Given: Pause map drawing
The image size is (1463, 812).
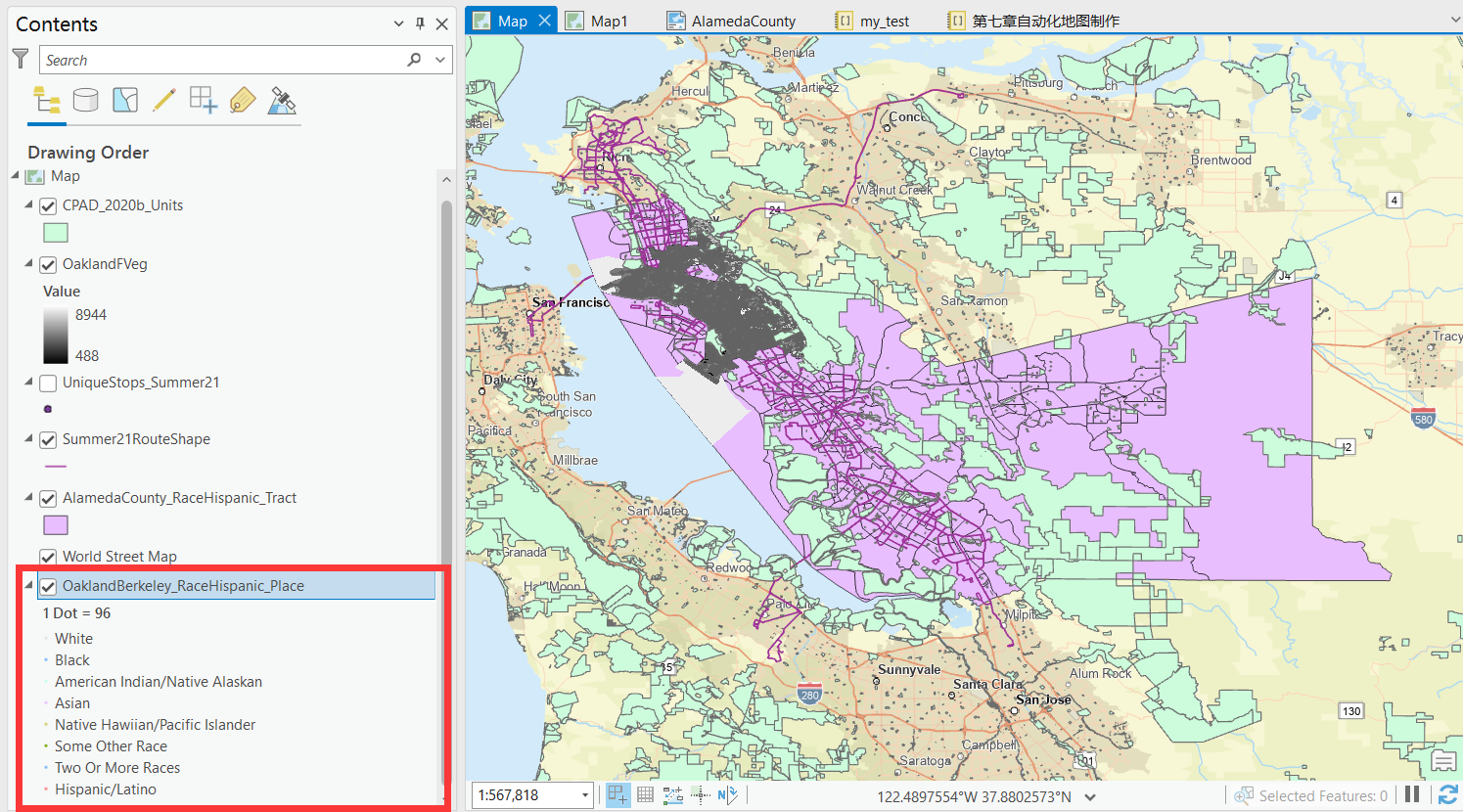Looking at the screenshot, I should [1412, 794].
